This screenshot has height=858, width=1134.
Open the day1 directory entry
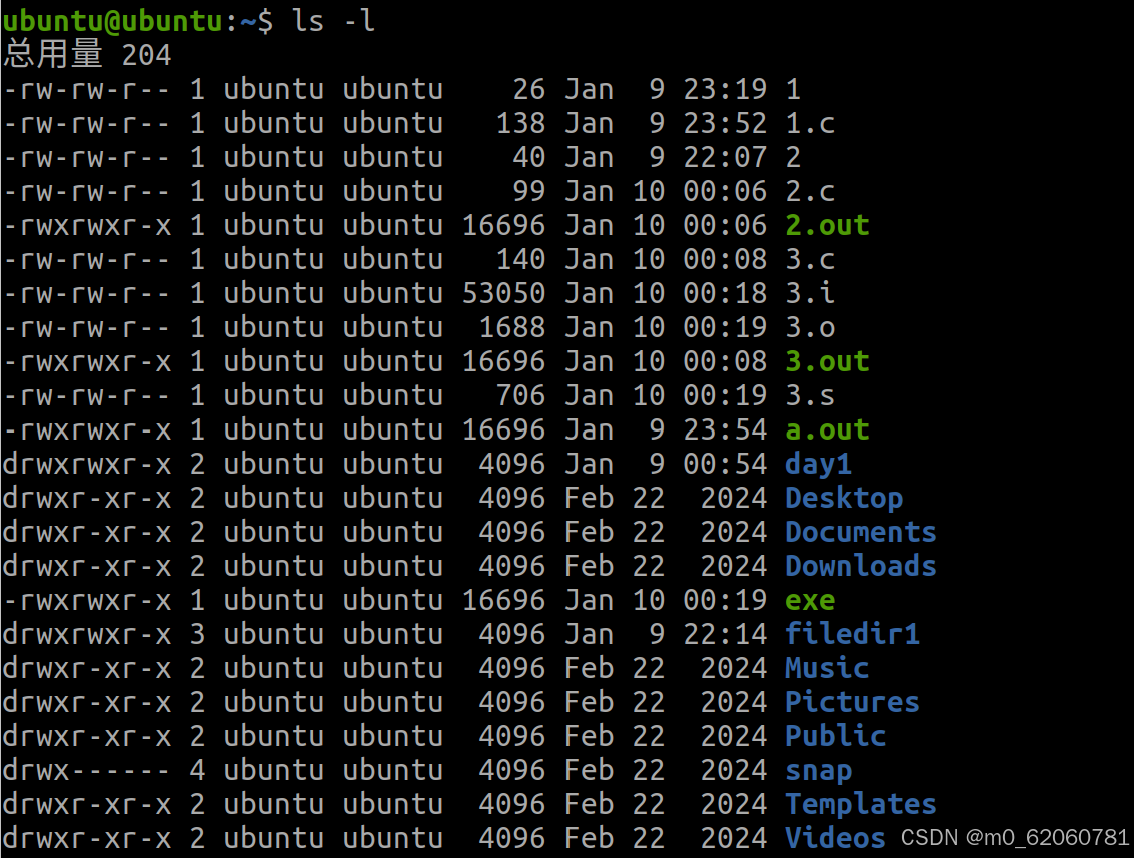[817, 463]
